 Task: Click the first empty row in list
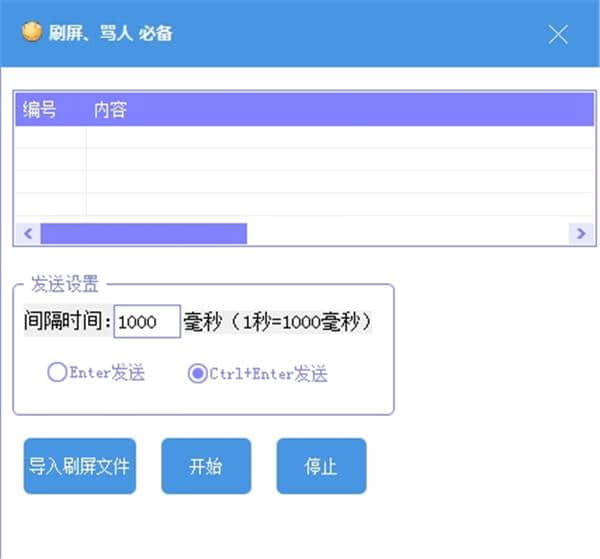(300, 137)
